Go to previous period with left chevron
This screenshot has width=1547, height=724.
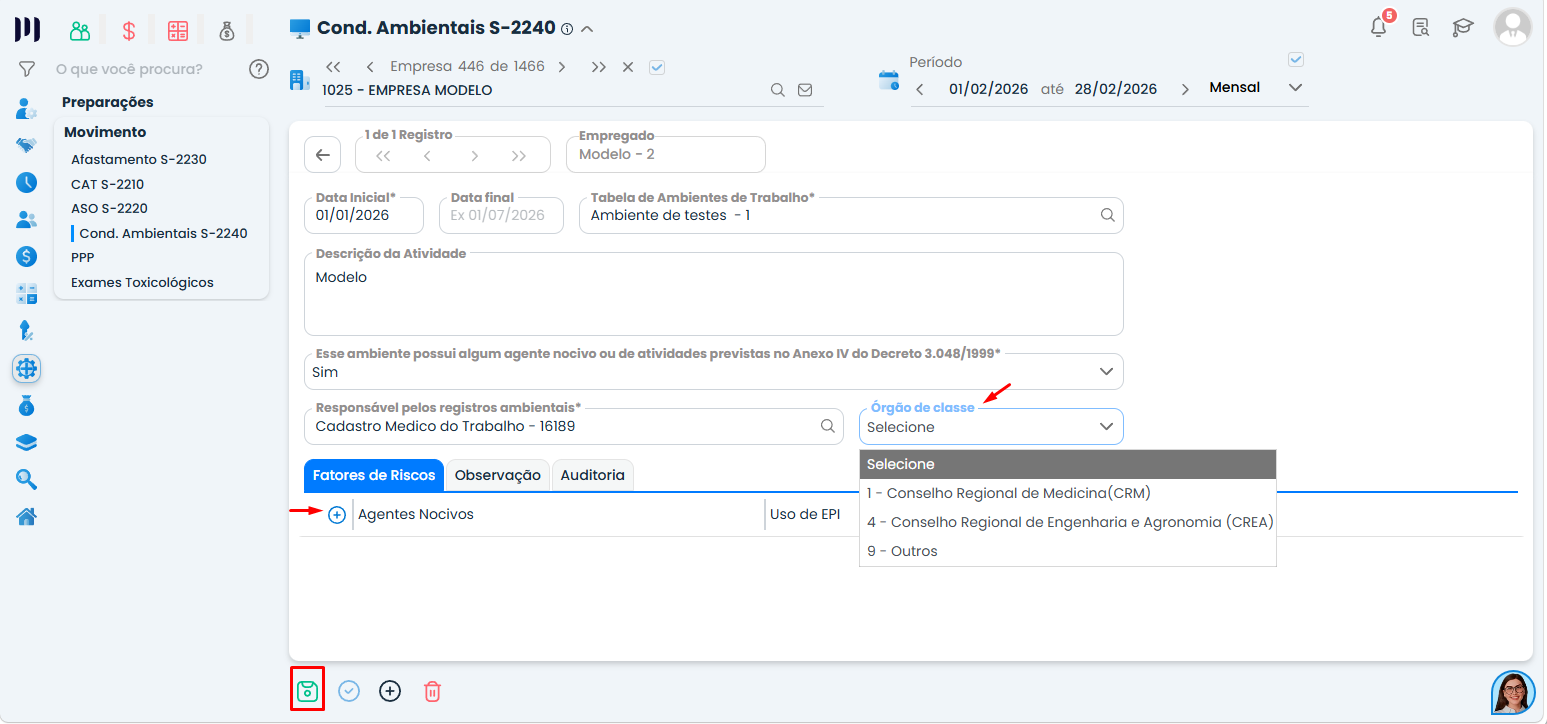coord(920,89)
